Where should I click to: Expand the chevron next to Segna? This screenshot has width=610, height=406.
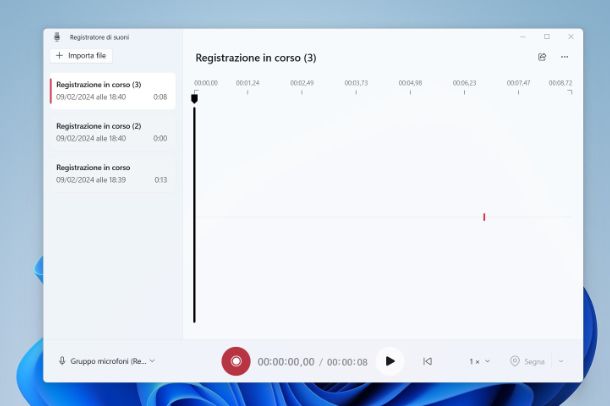tap(560, 361)
